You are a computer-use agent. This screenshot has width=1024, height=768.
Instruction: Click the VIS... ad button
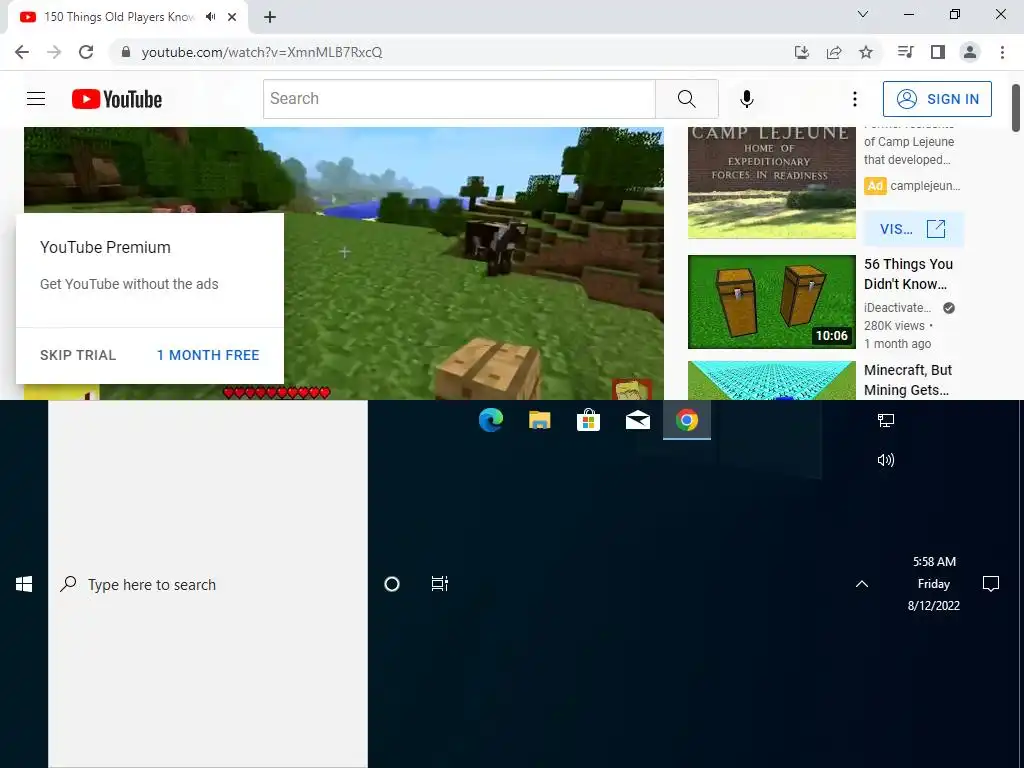point(913,229)
